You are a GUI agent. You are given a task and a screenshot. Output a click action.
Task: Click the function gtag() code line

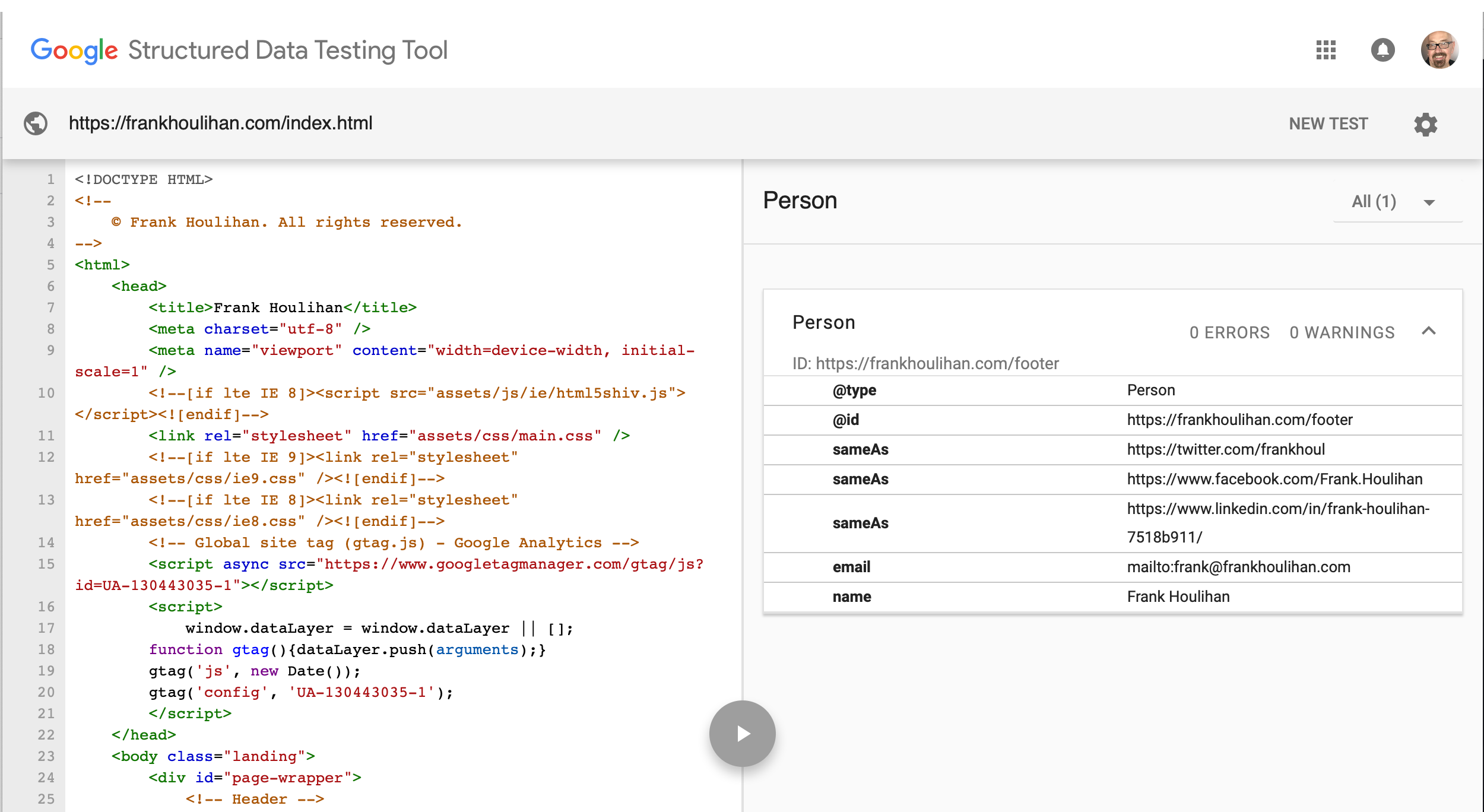tap(347, 649)
